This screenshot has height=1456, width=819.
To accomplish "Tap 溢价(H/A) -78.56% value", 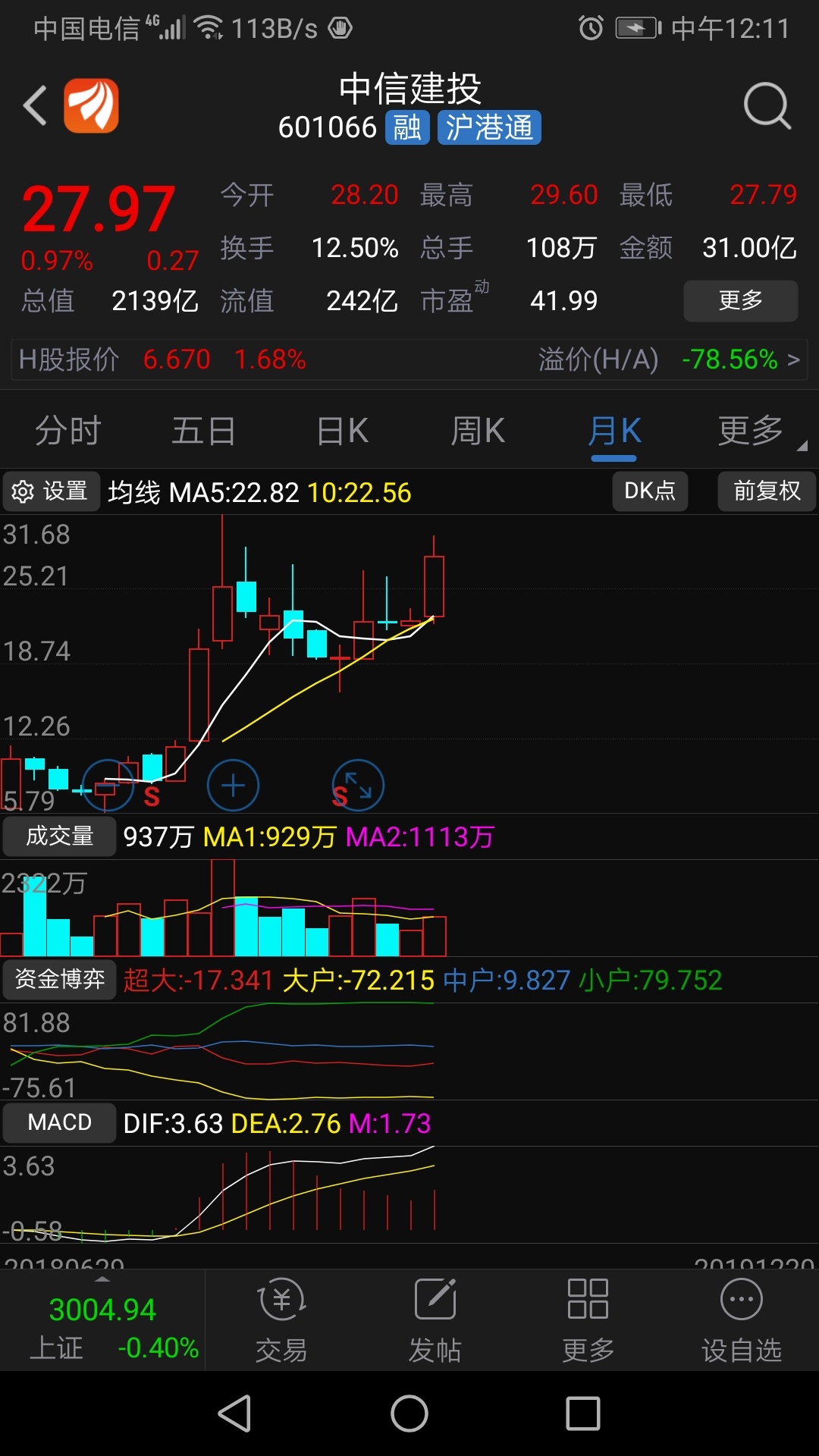I will (730, 359).
